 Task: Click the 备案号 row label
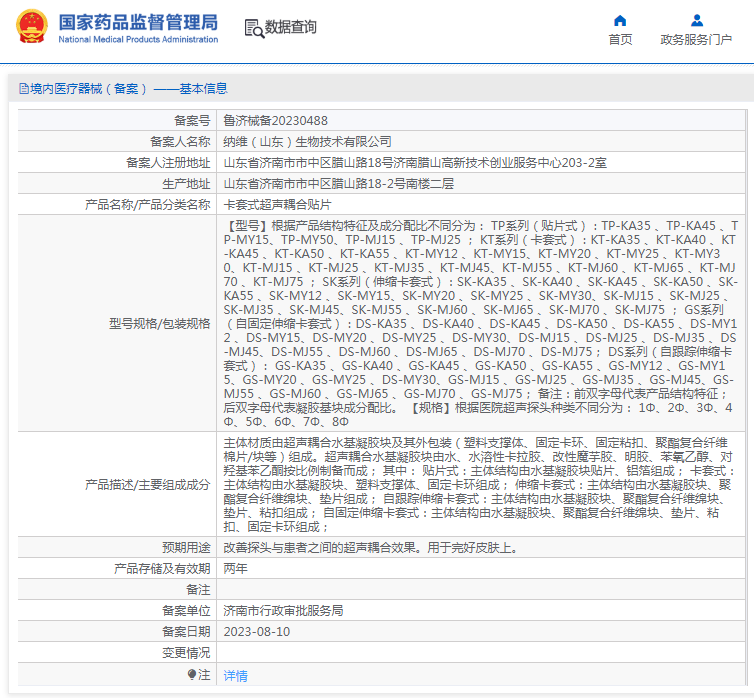192,121
